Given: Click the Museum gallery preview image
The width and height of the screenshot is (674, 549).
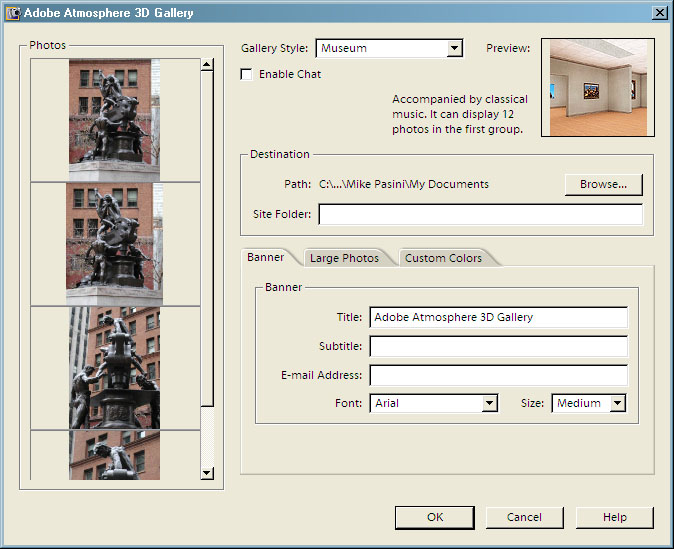Looking at the screenshot, I should coord(596,88).
